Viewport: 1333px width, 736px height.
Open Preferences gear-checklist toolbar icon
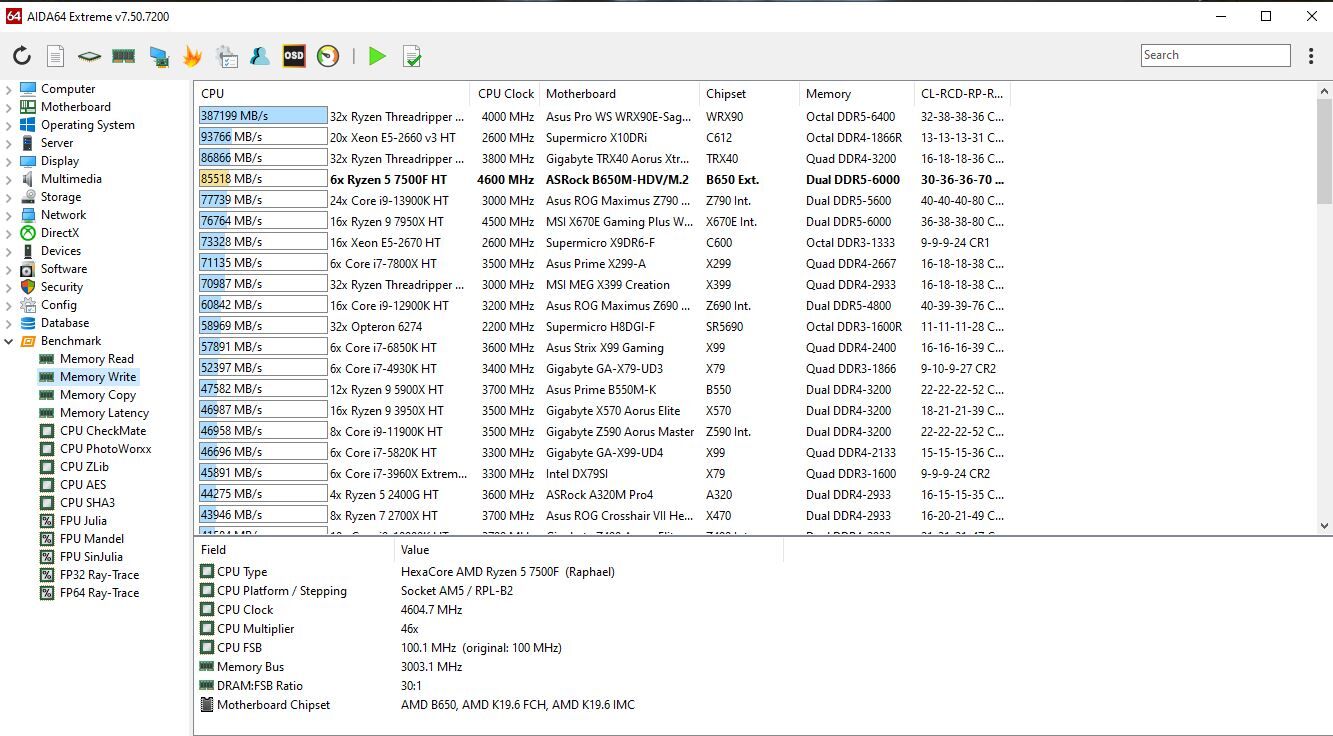pos(226,56)
